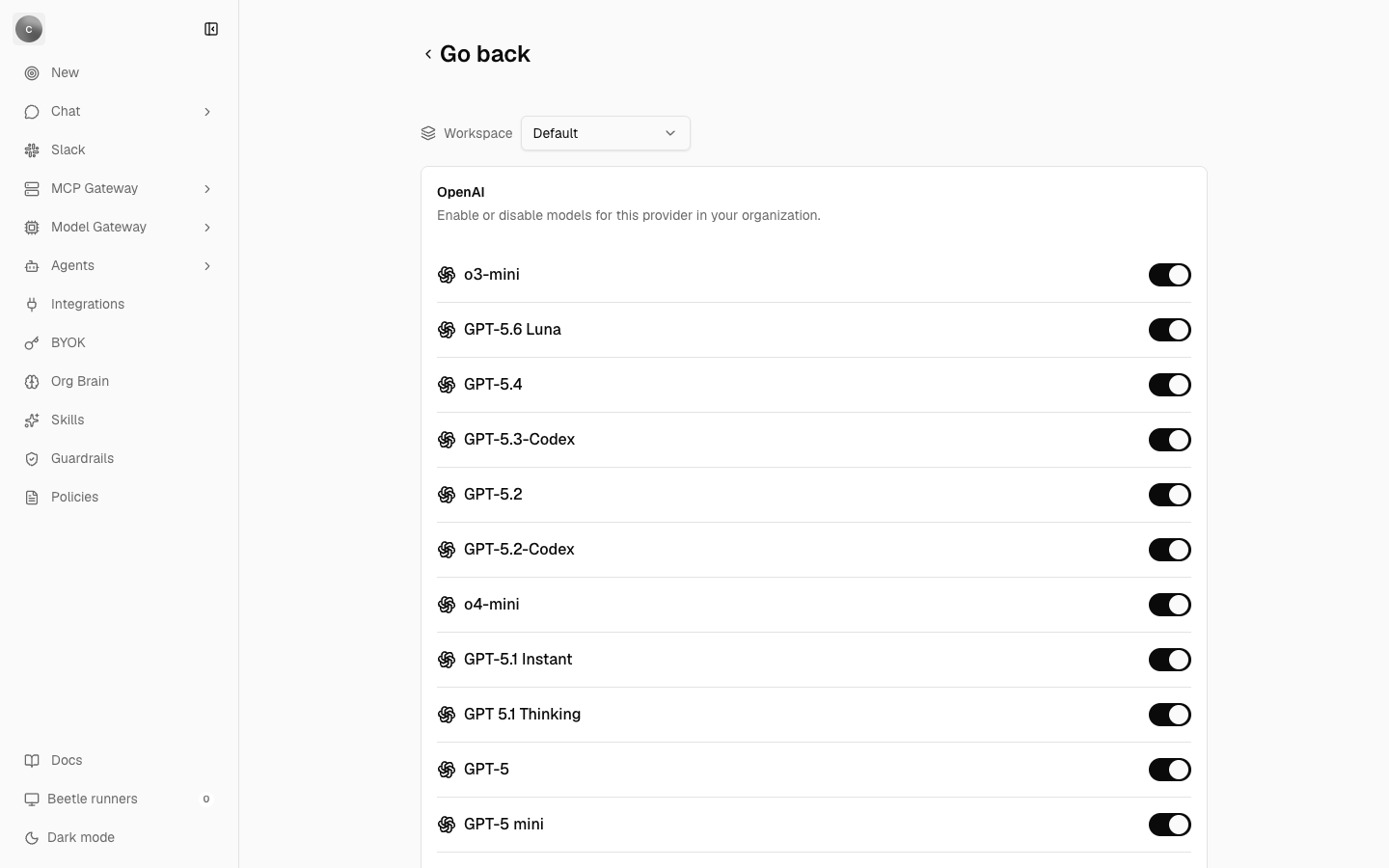Open Guardrails from the sidebar
The image size is (1389, 868).
click(x=119, y=459)
